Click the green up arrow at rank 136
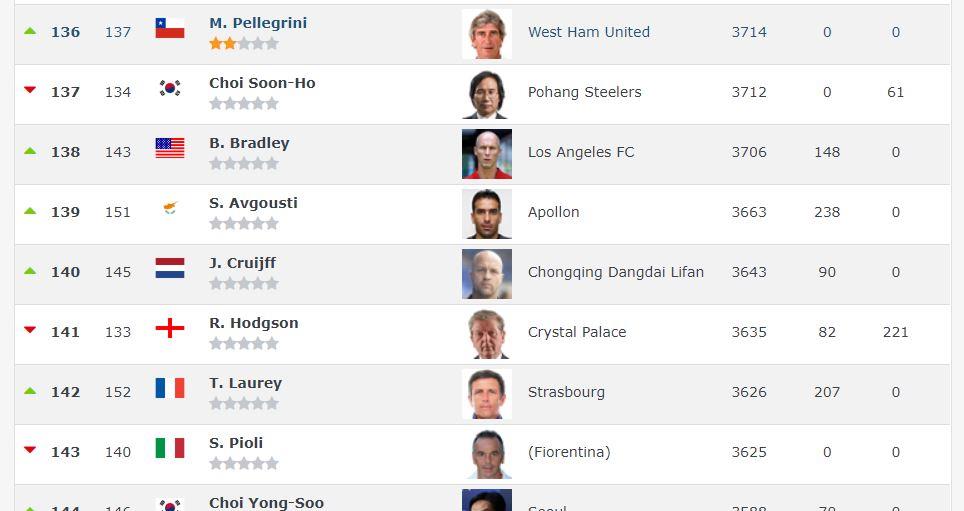The width and height of the screenshot is (964, 511). click(x=30, y=31)
